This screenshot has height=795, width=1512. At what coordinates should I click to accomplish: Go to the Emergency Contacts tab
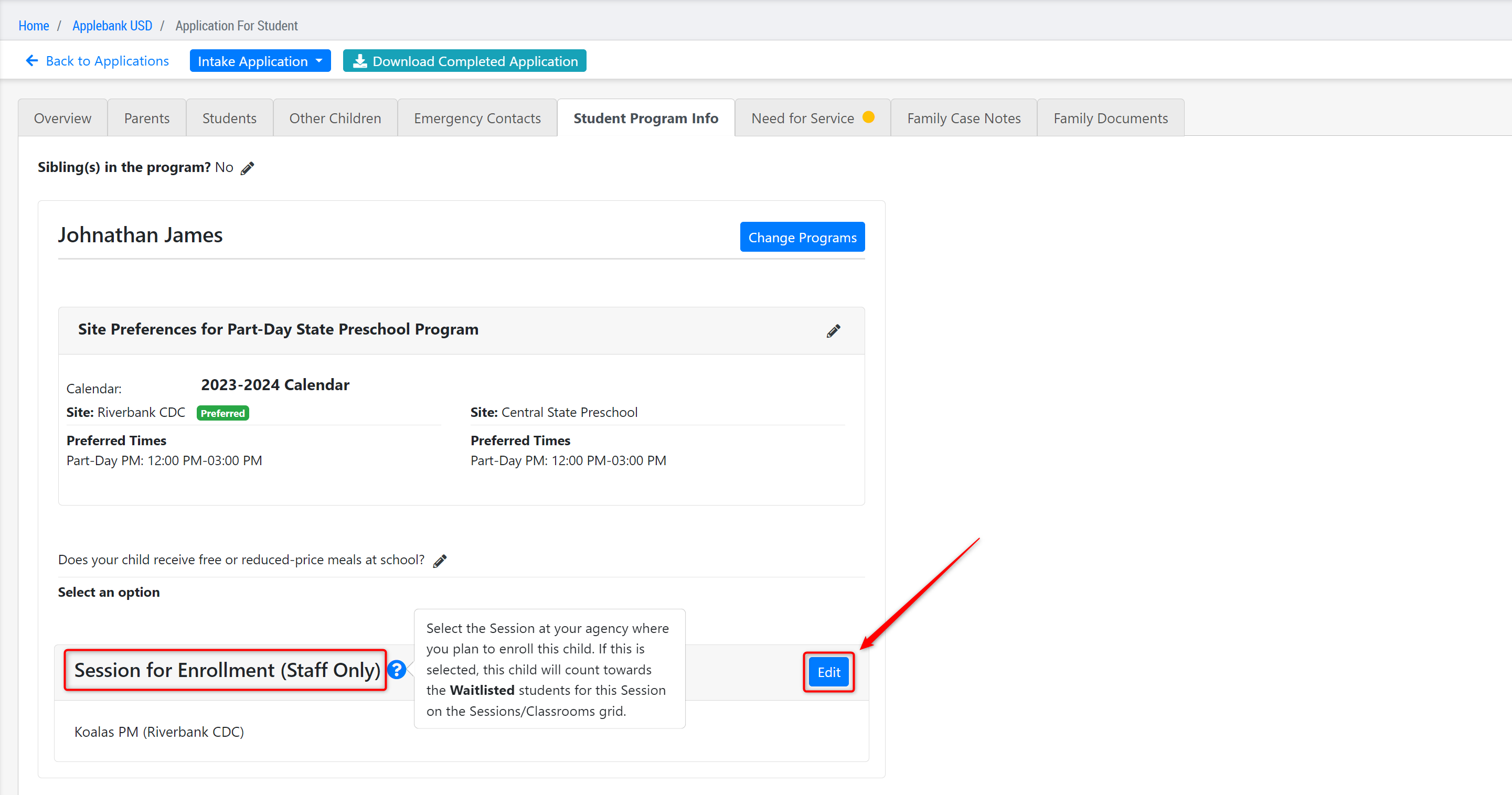pyautogui.click(x=477, y=119)
